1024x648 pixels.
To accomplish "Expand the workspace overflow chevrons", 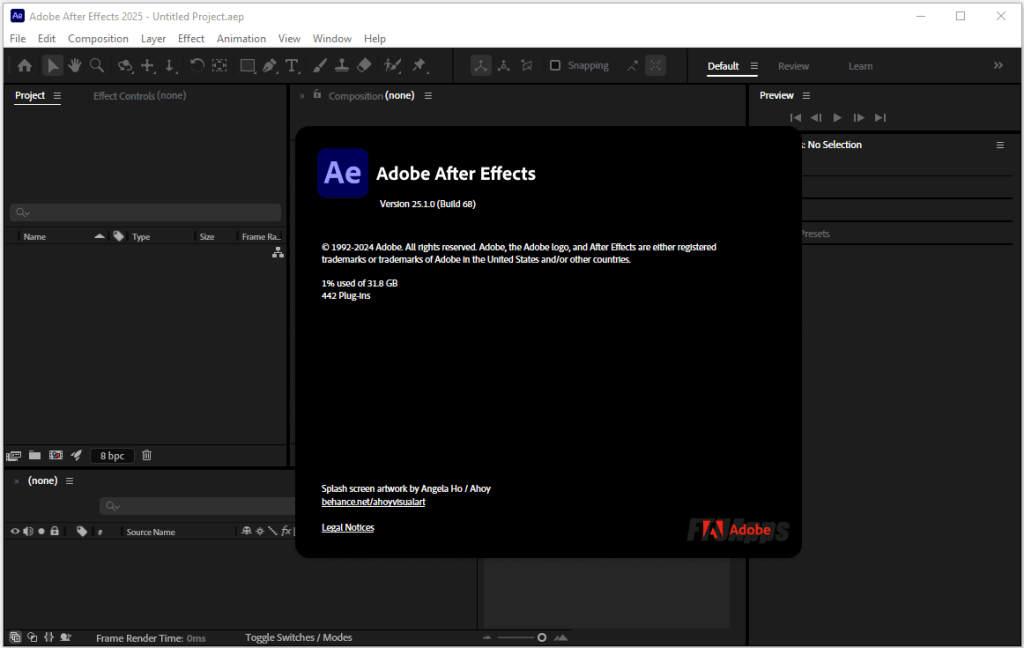I will click(x=997, y=66).
